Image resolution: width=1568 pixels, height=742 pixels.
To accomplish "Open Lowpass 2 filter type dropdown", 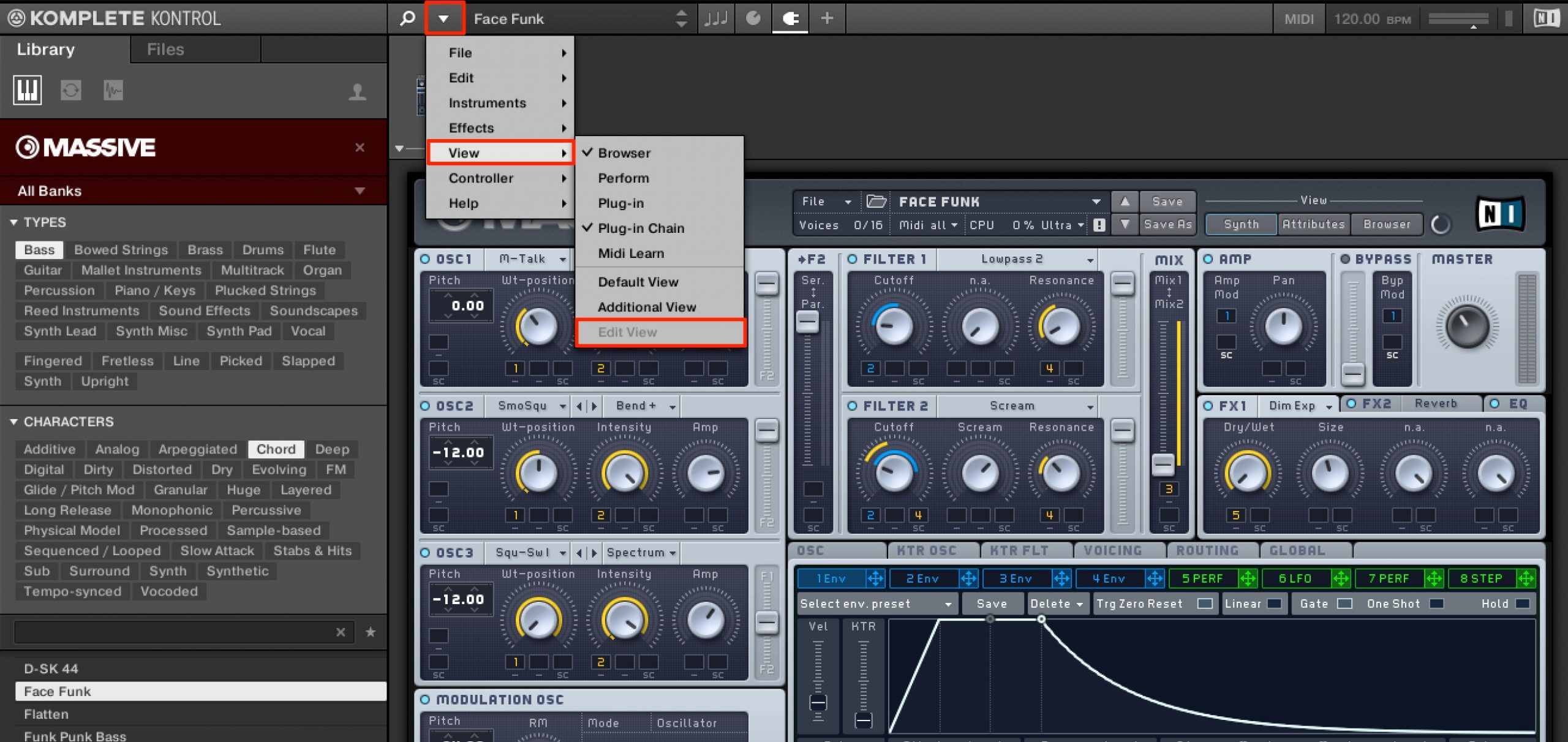I will (1017, 259).
